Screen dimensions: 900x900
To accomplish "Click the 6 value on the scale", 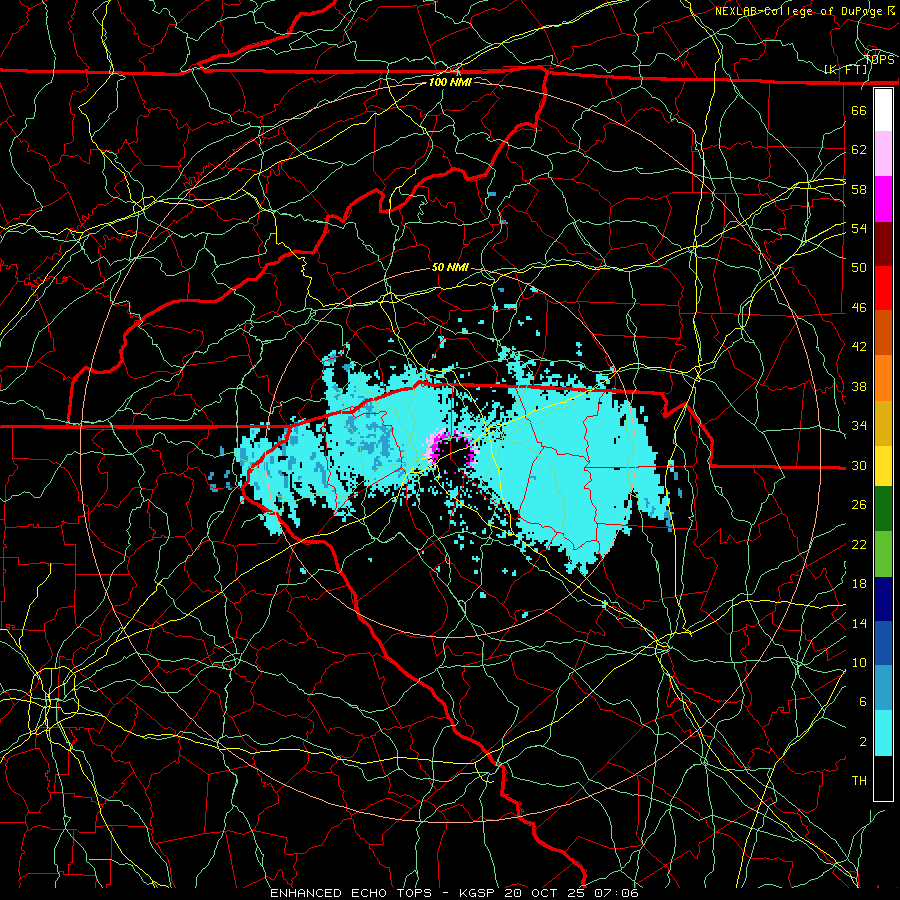I will (x=862, y=702).
